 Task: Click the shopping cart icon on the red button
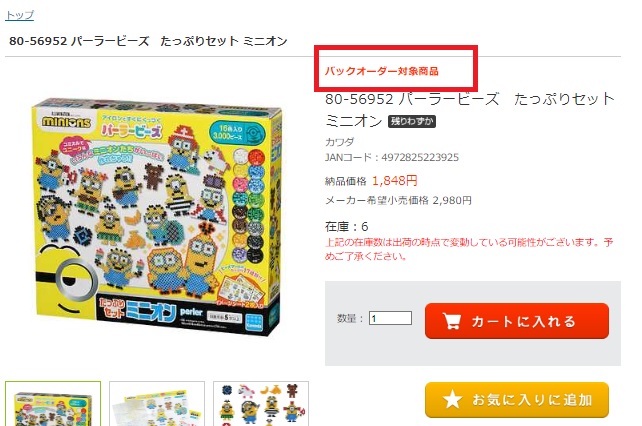[452, 321]
